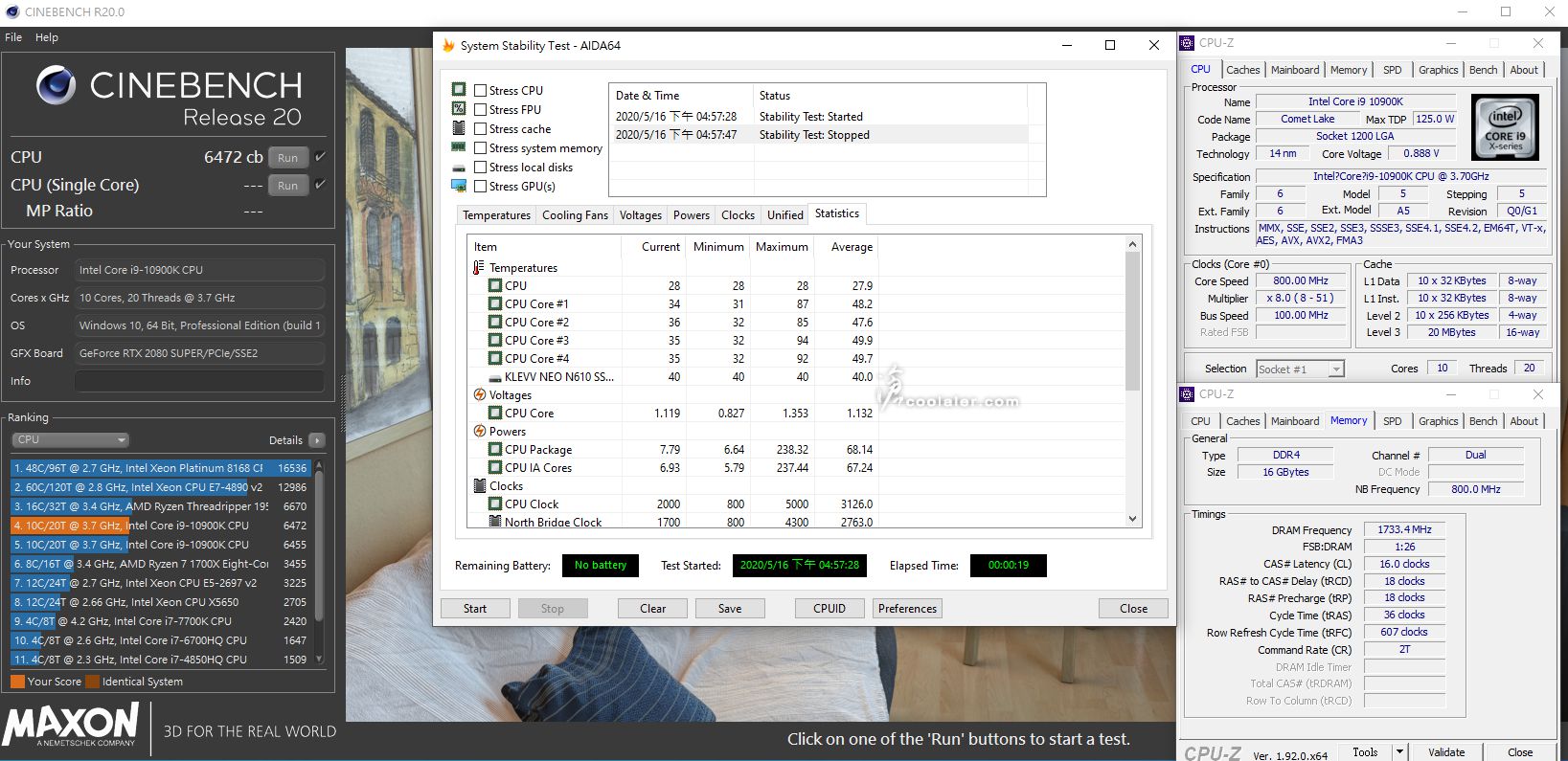Enable the Stress FPU checkbox

click(x=481, y=109)
